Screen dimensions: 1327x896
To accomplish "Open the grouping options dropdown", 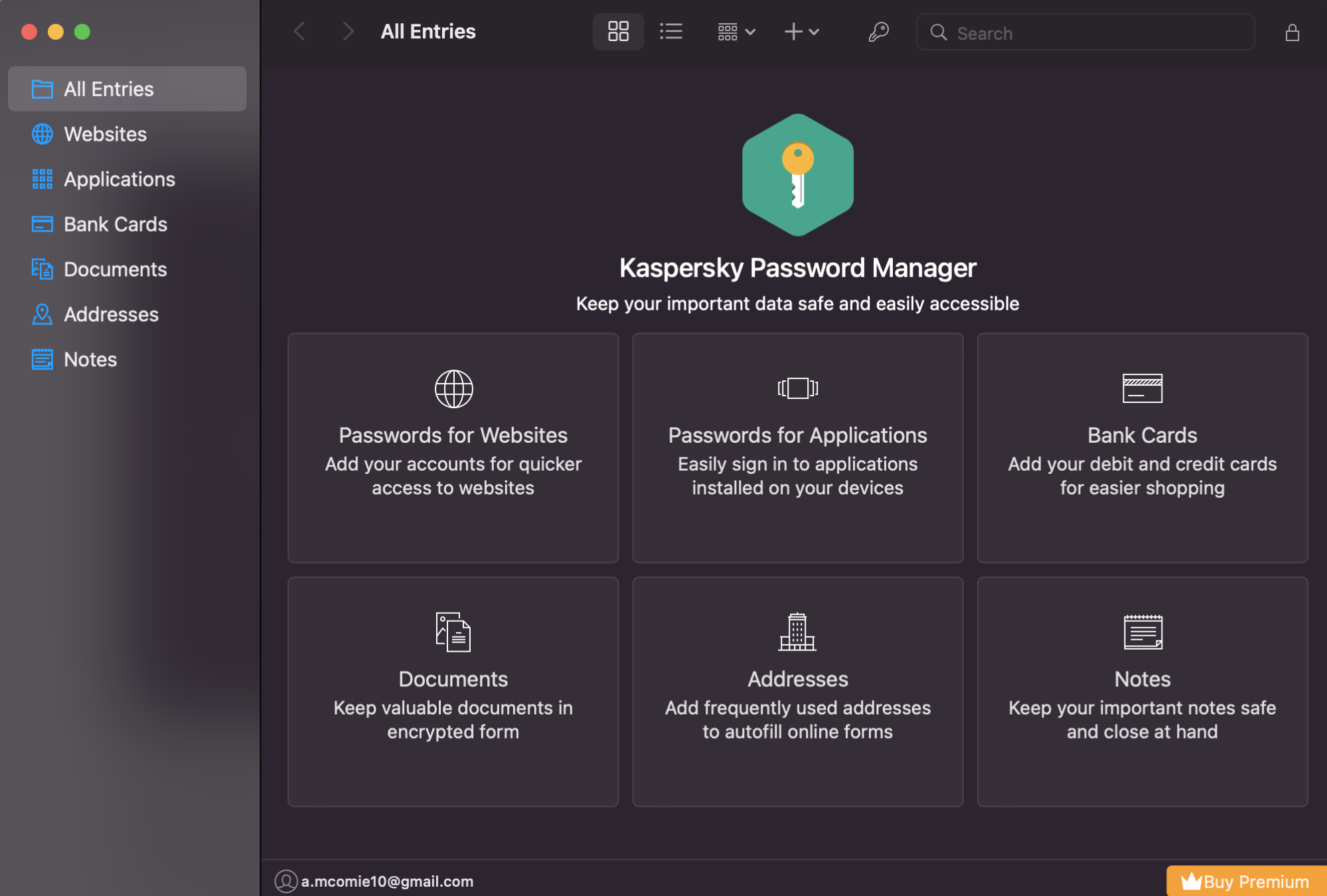I will pos(736,31).
